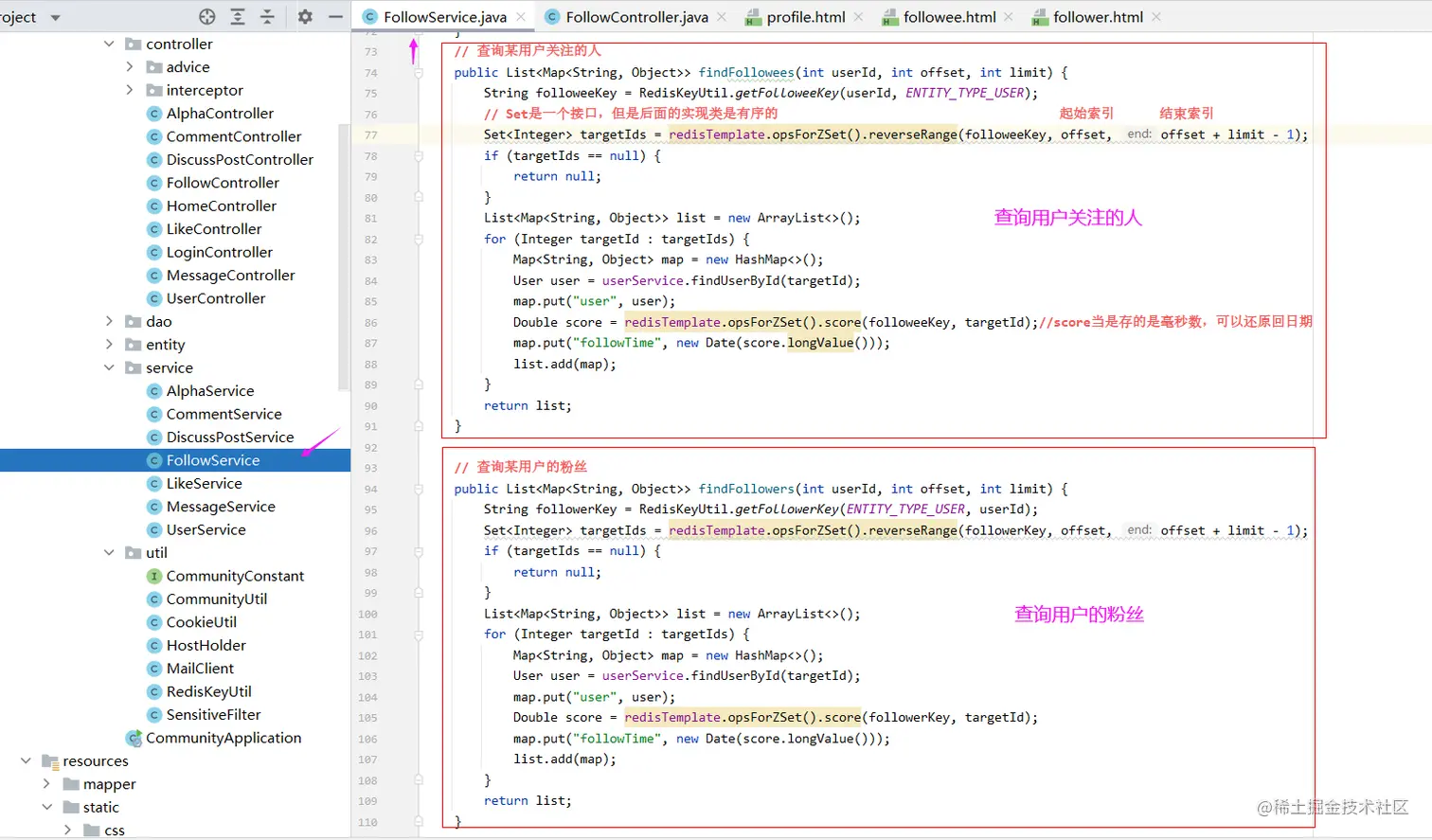Switch to FollowService.java tab
Screen dimensions: 1432x840
(445, 17)
